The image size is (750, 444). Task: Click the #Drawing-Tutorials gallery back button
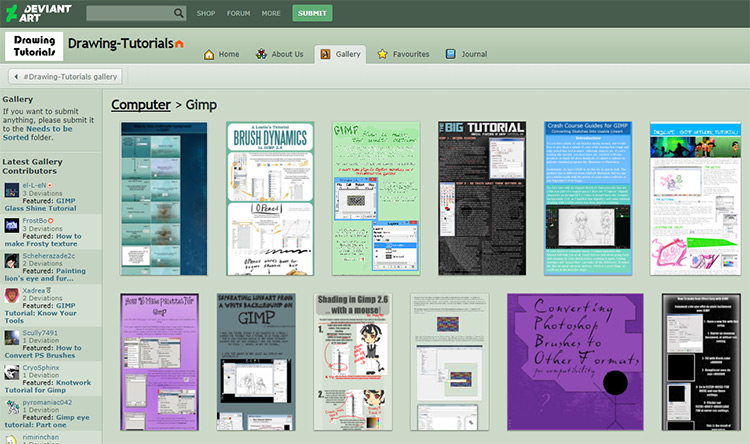[x=65, y=77]
